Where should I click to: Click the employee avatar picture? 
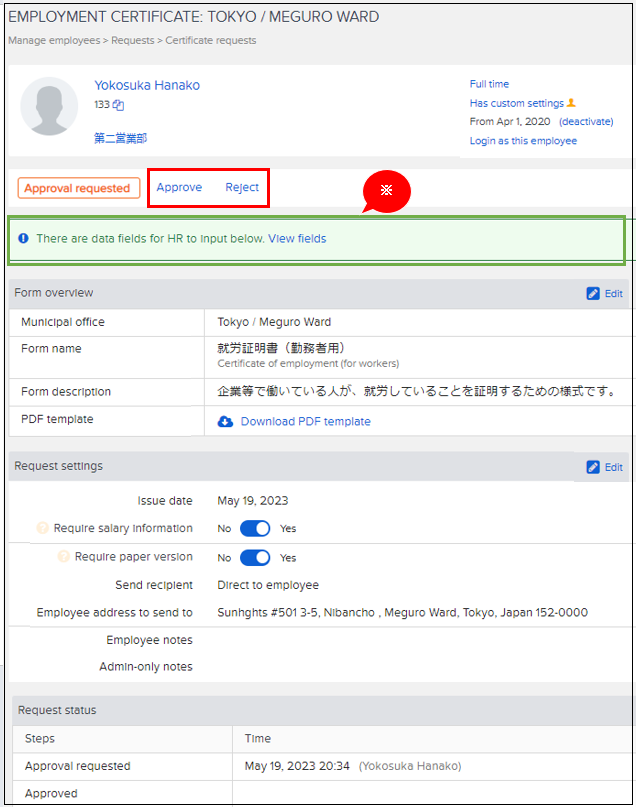tap(49, 106)
